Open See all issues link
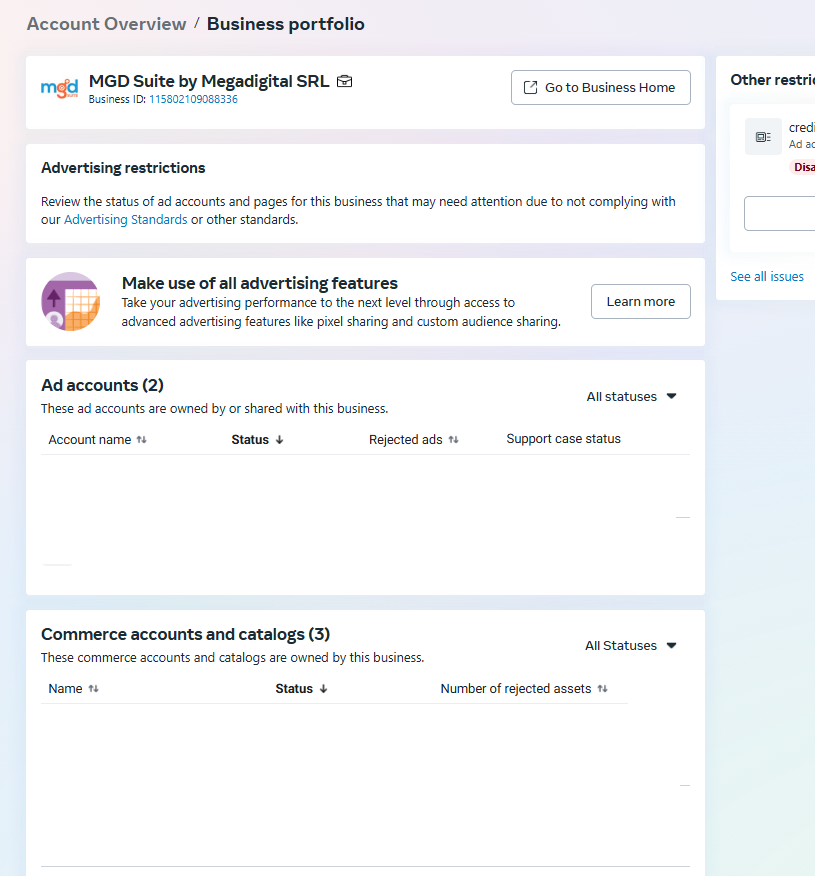Viewport: 815px width, 876px height. [766, 276]
